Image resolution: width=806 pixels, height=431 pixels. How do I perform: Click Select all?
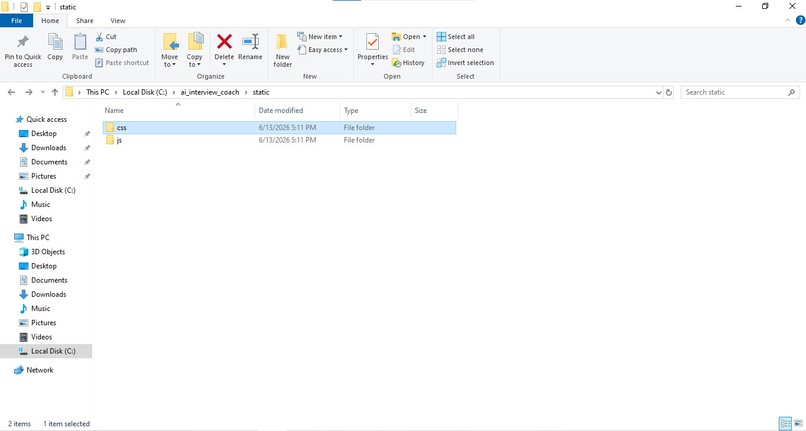456,37
